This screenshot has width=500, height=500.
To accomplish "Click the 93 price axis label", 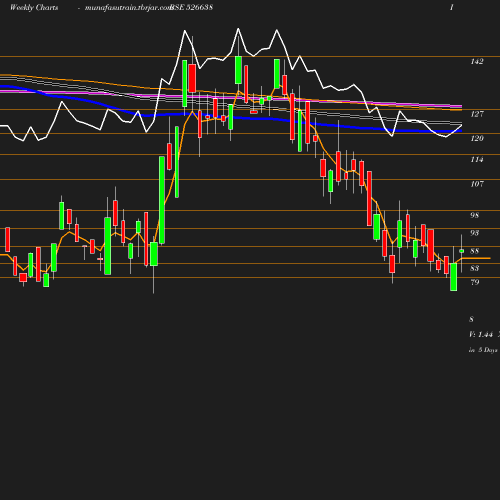I will pos(475,233).
